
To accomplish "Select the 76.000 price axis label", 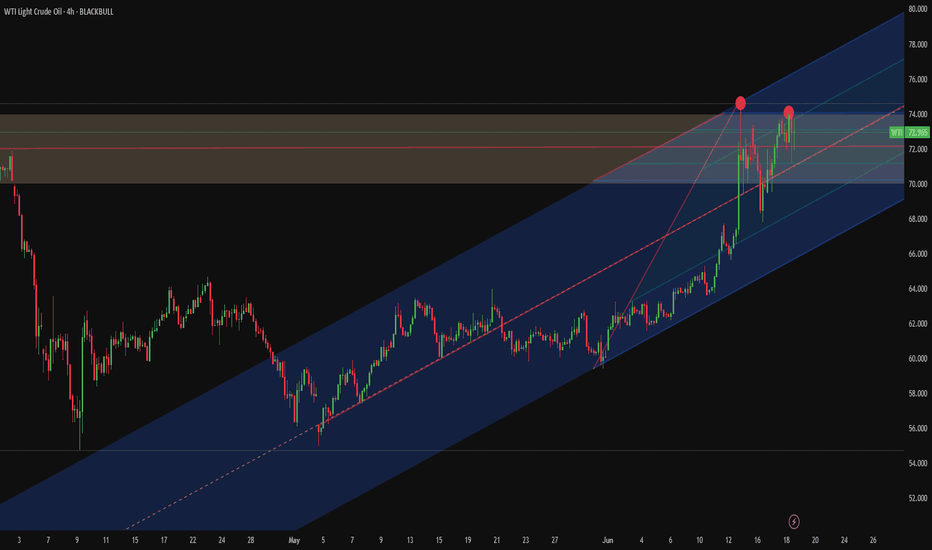I will [x=918, y=79].
